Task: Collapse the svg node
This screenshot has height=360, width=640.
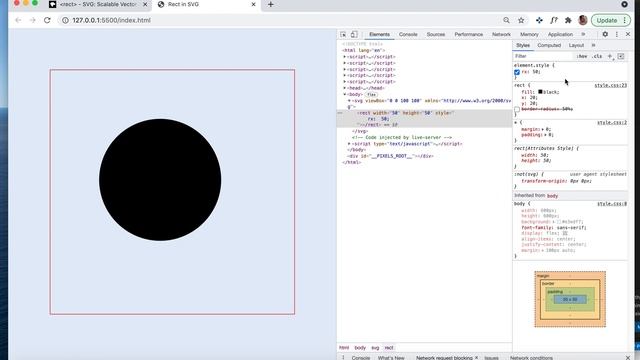Action: pyautogui.click(x=349, y=100)
